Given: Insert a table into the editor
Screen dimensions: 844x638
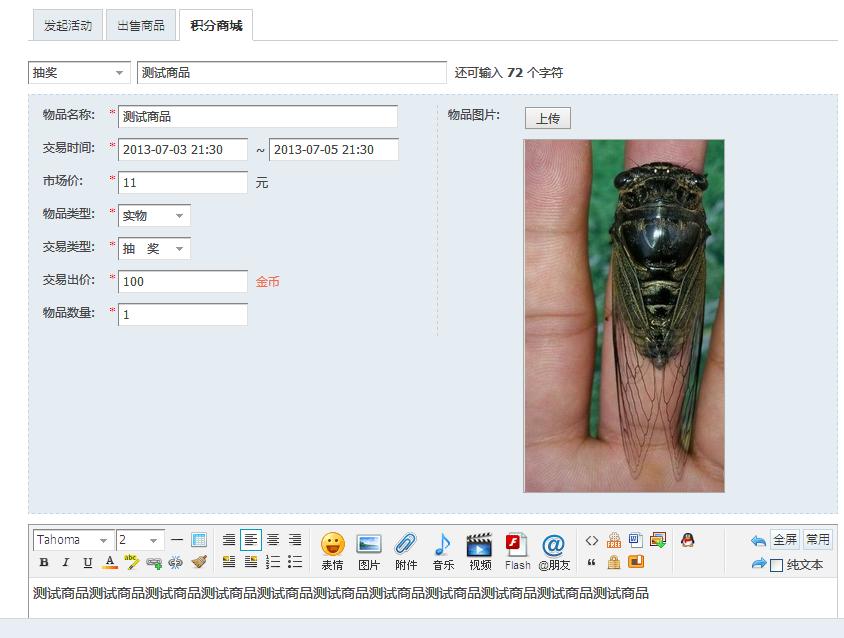Looking at the screenshot, I should [x=199, y=539].
